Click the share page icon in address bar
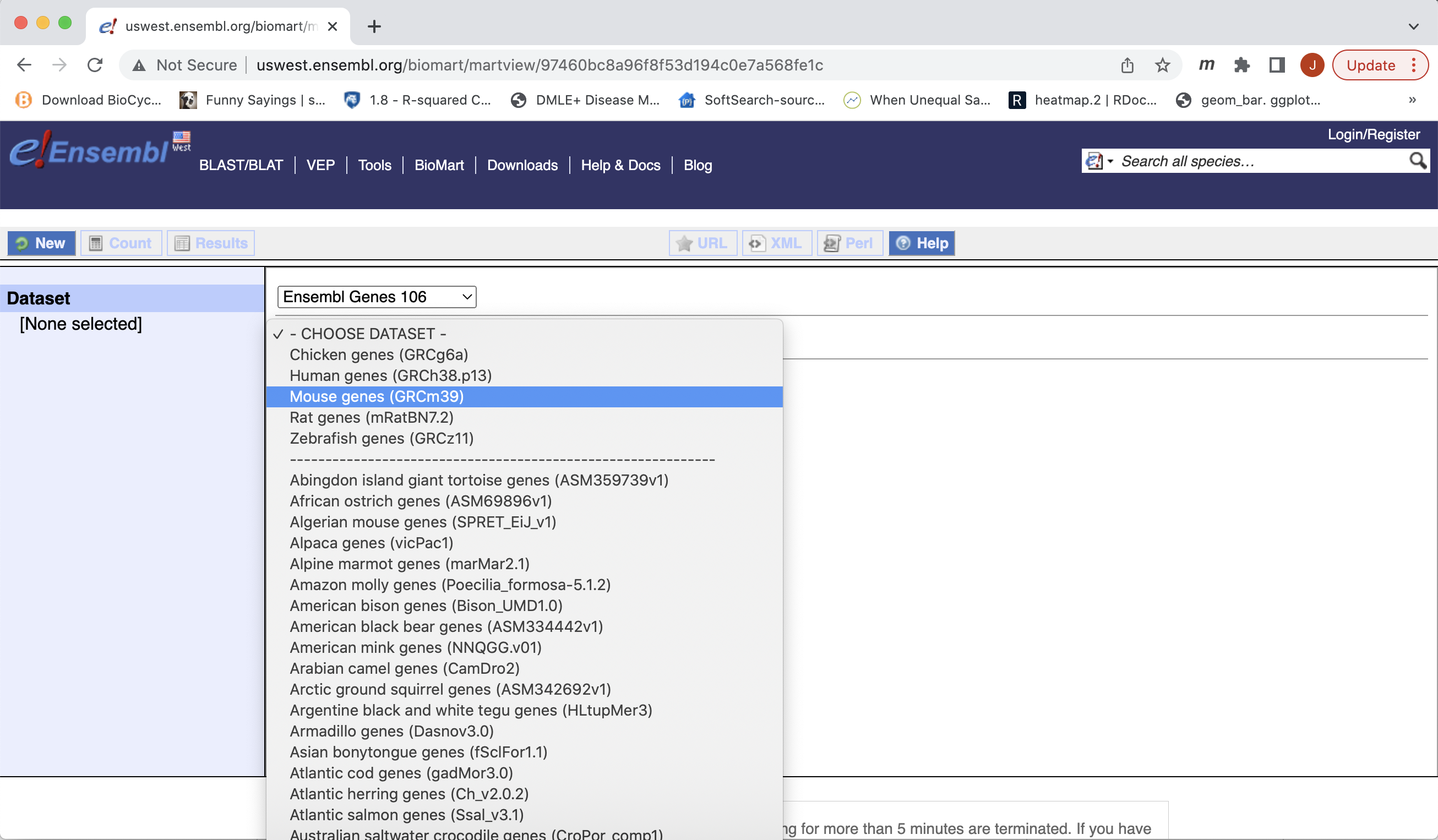 tap(1127, 65)
